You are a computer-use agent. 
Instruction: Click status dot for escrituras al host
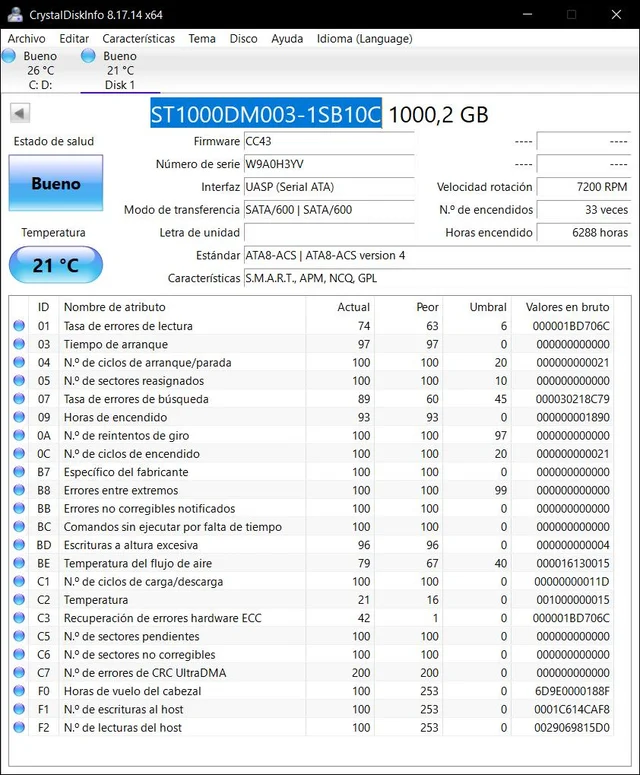(19, 709)
